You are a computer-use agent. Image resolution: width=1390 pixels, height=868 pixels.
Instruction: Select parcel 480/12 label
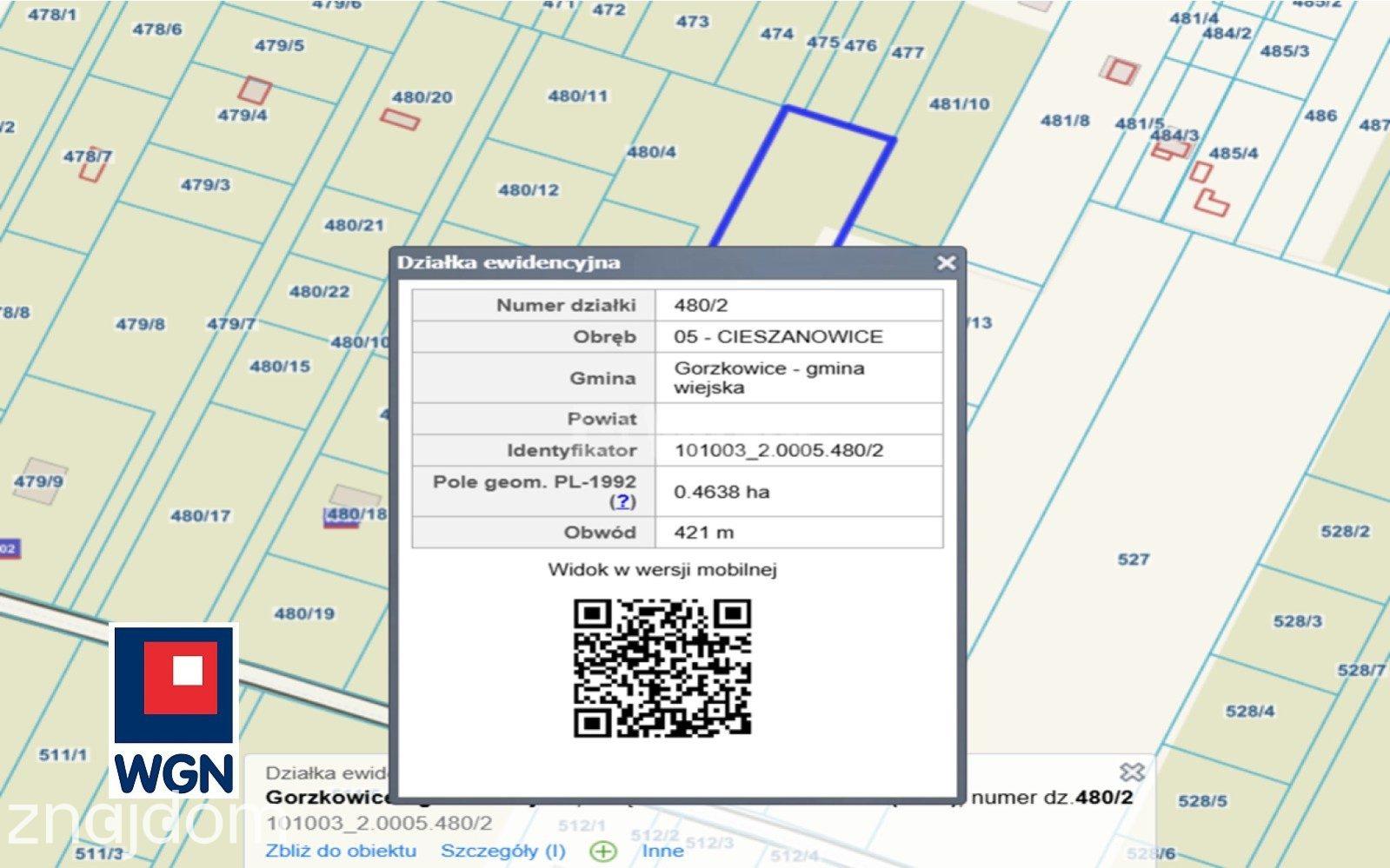point(529,190)
